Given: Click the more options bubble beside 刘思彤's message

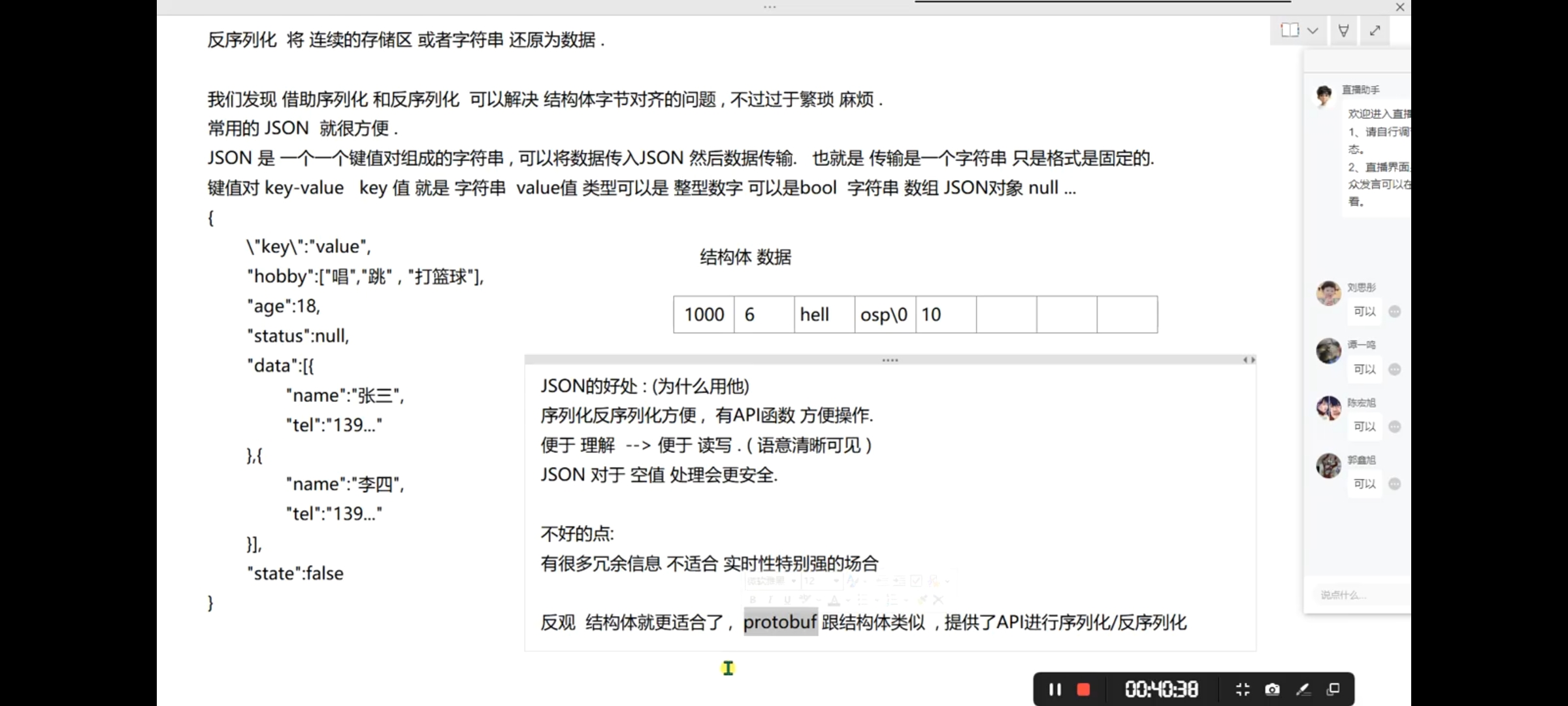Looking at the screenshot, I should tap(1395, 312).
